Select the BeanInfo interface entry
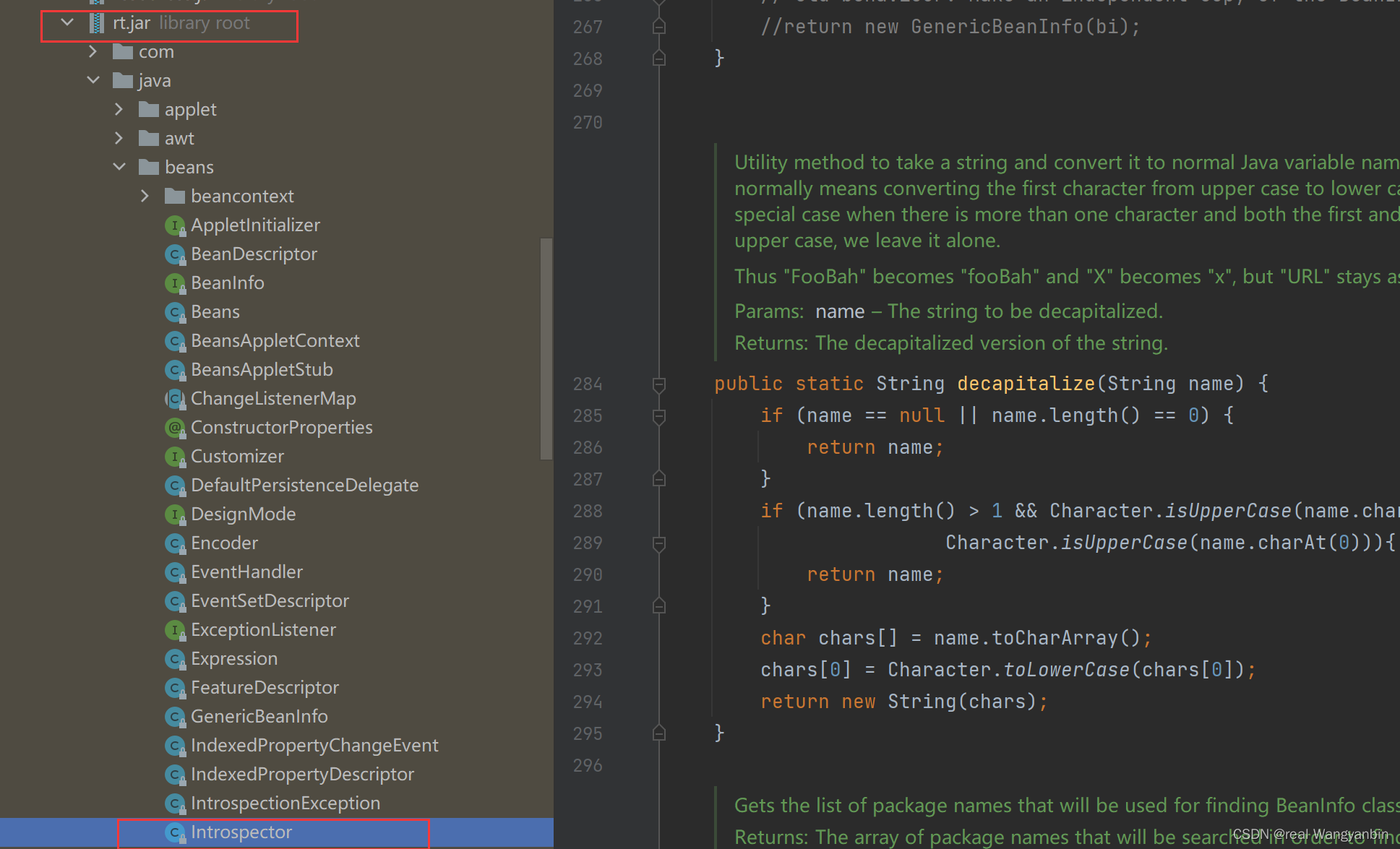1400x849 pixels. tap(228, 283)
